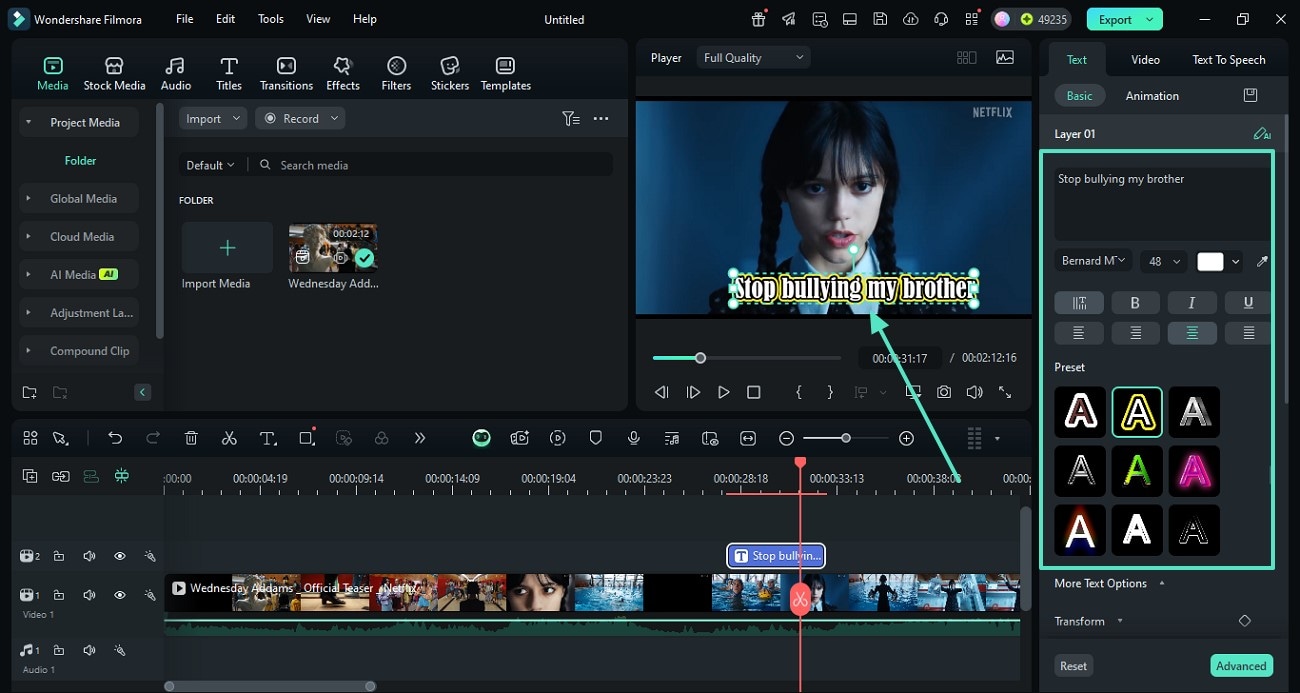Split clip with the scissors tool
Viewport: 1300px width, 693px height.
point(229,438)
